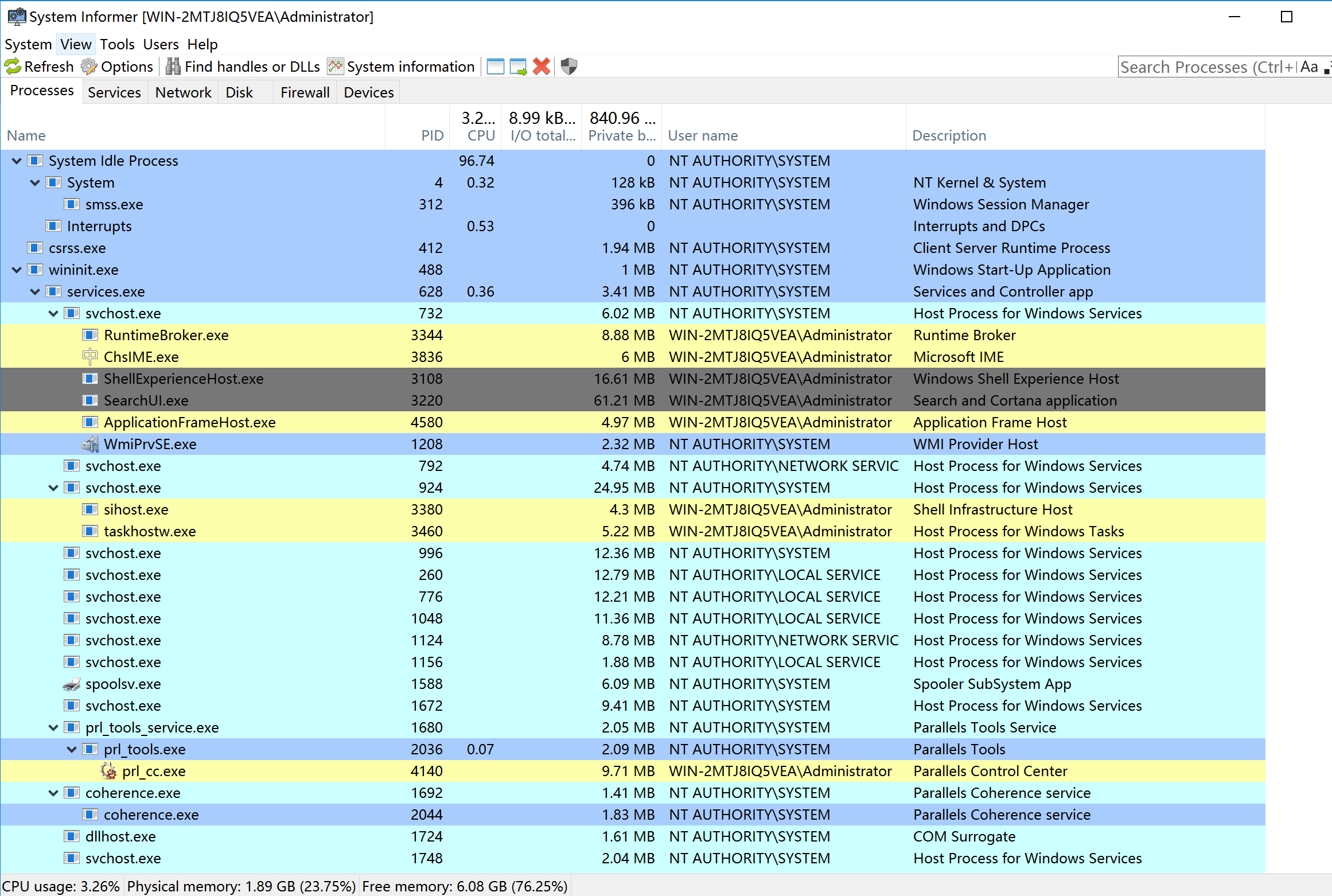Sort by the Description column header

[949, 135]
